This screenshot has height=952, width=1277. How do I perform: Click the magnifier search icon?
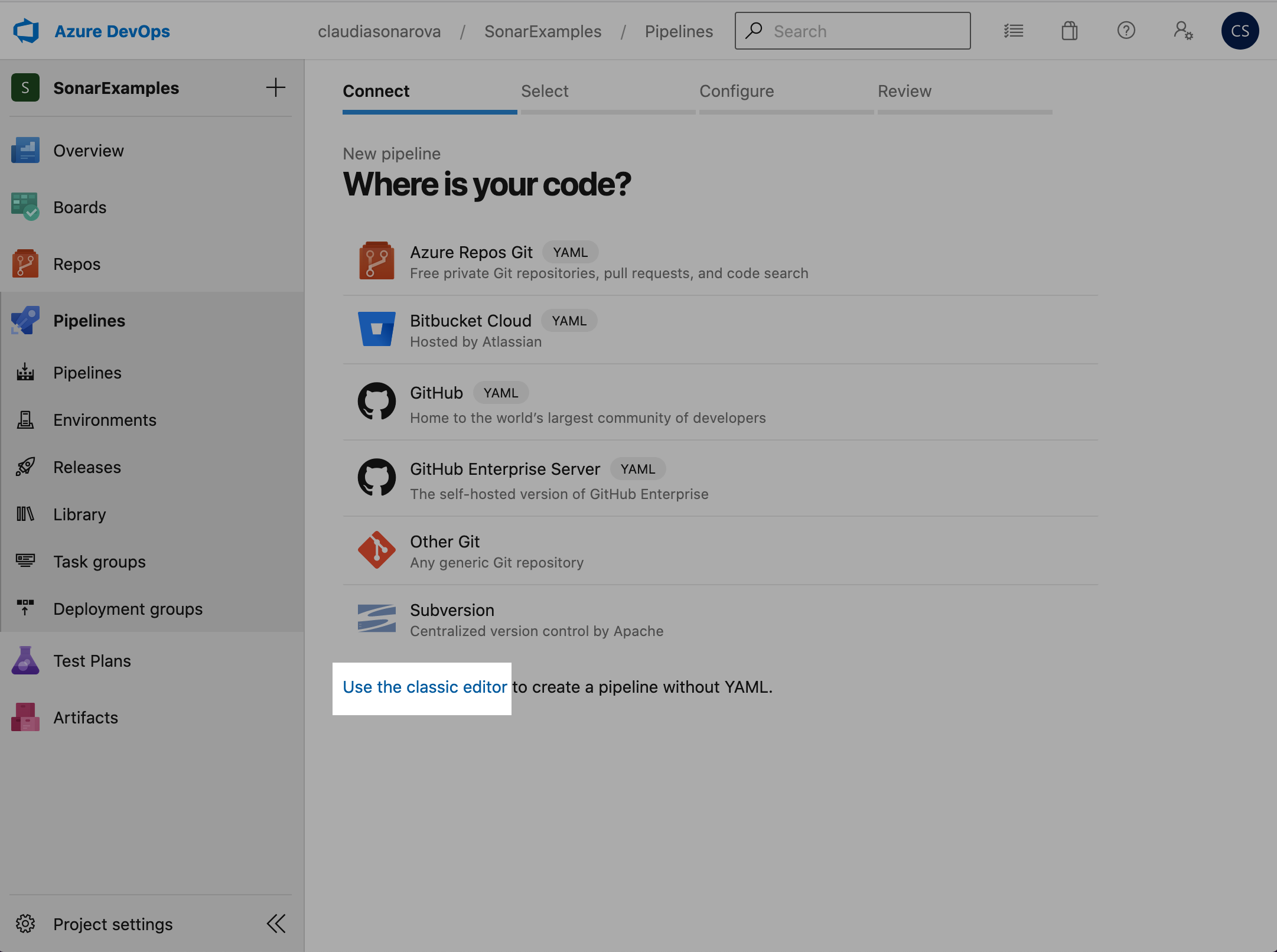tap(754, 31)
